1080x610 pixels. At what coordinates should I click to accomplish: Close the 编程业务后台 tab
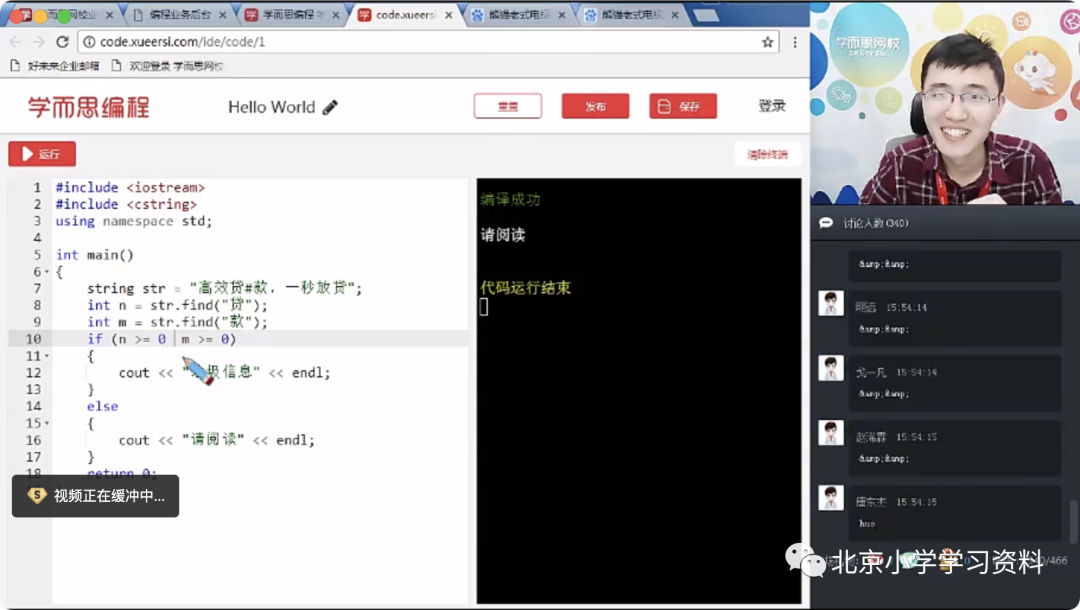click(x=222, y=14)
